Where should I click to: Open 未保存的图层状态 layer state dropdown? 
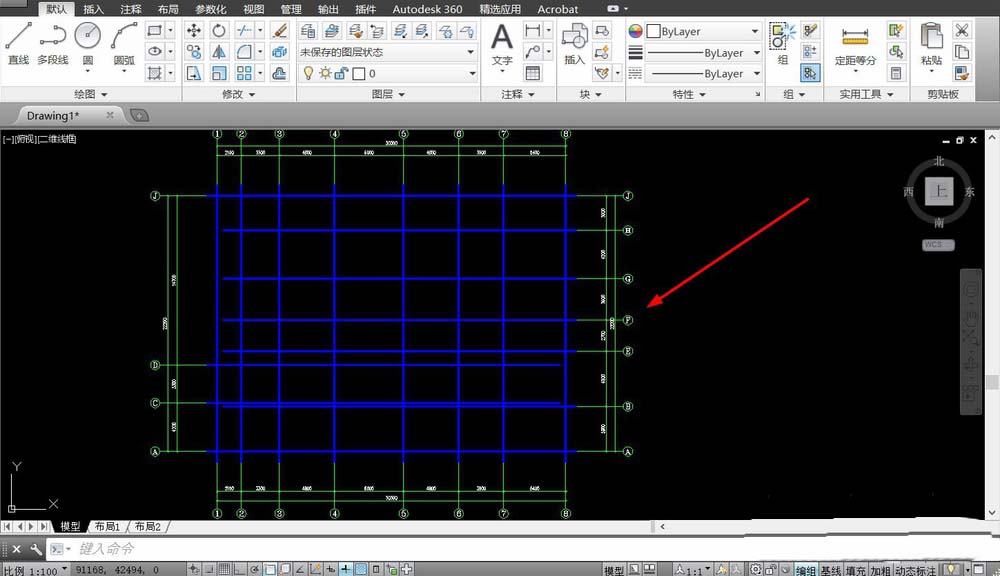[x=387, y=52]
